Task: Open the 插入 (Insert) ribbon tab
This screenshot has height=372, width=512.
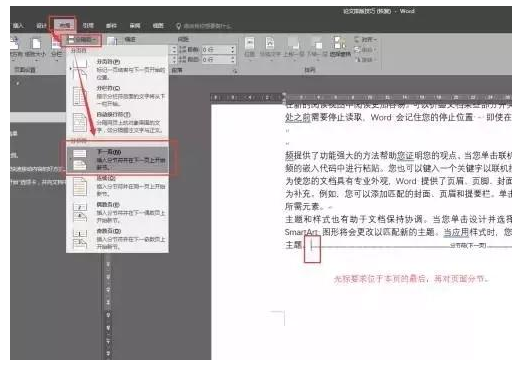Action: pyautogui.click(x=17, y=25)
